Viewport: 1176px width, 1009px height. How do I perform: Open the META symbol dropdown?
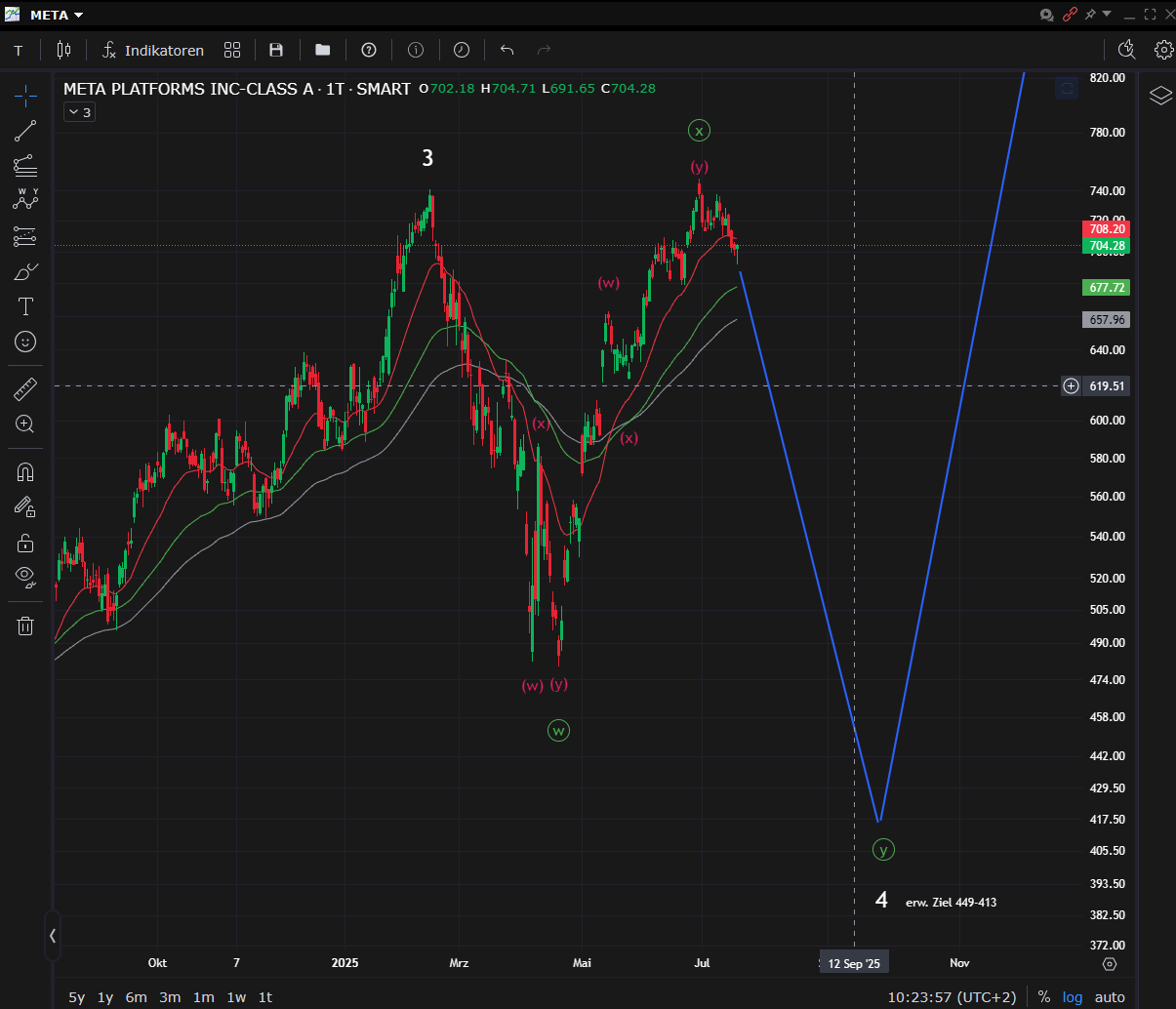[57, 15]
